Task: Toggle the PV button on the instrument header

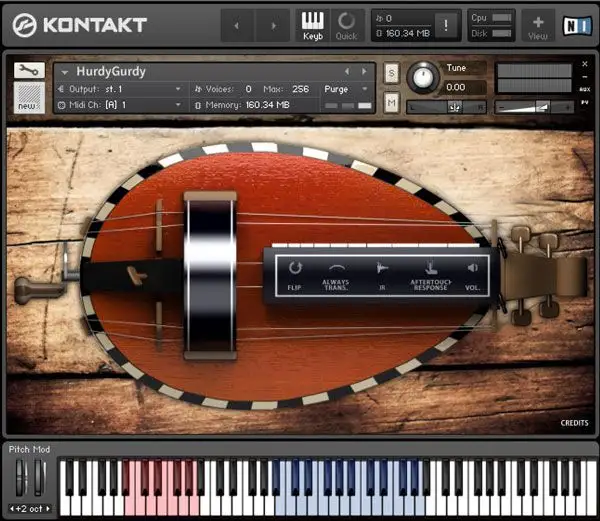Action: point(585,101)
